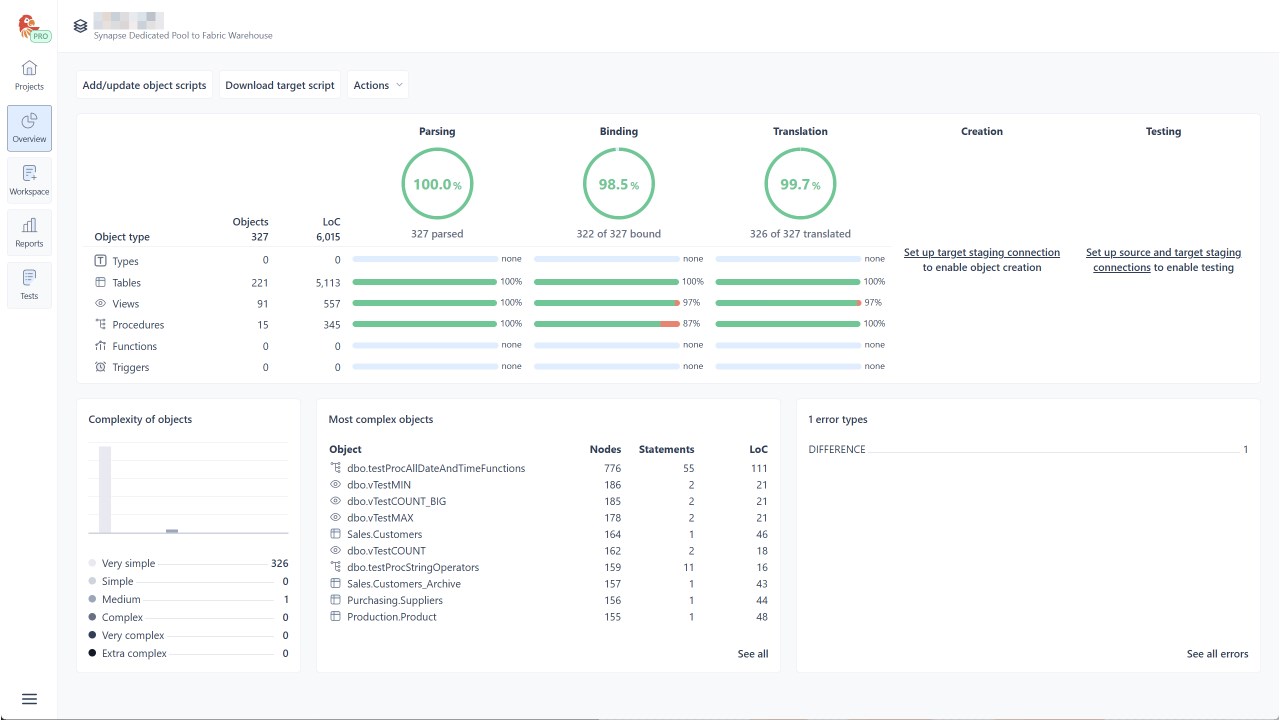Select Purchasing.Suppliers object name
The height and width of the screenshot is (720, 1280).
point(395,600)
